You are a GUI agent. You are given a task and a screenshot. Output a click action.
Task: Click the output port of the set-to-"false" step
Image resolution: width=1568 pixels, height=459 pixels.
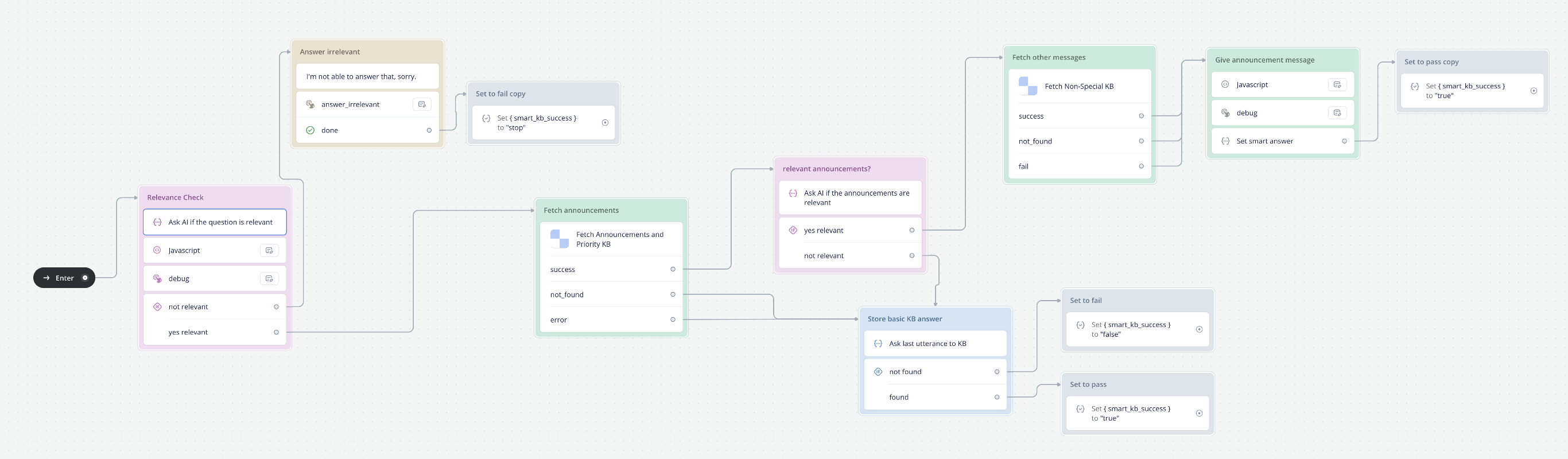click(x=1199, y=329)
